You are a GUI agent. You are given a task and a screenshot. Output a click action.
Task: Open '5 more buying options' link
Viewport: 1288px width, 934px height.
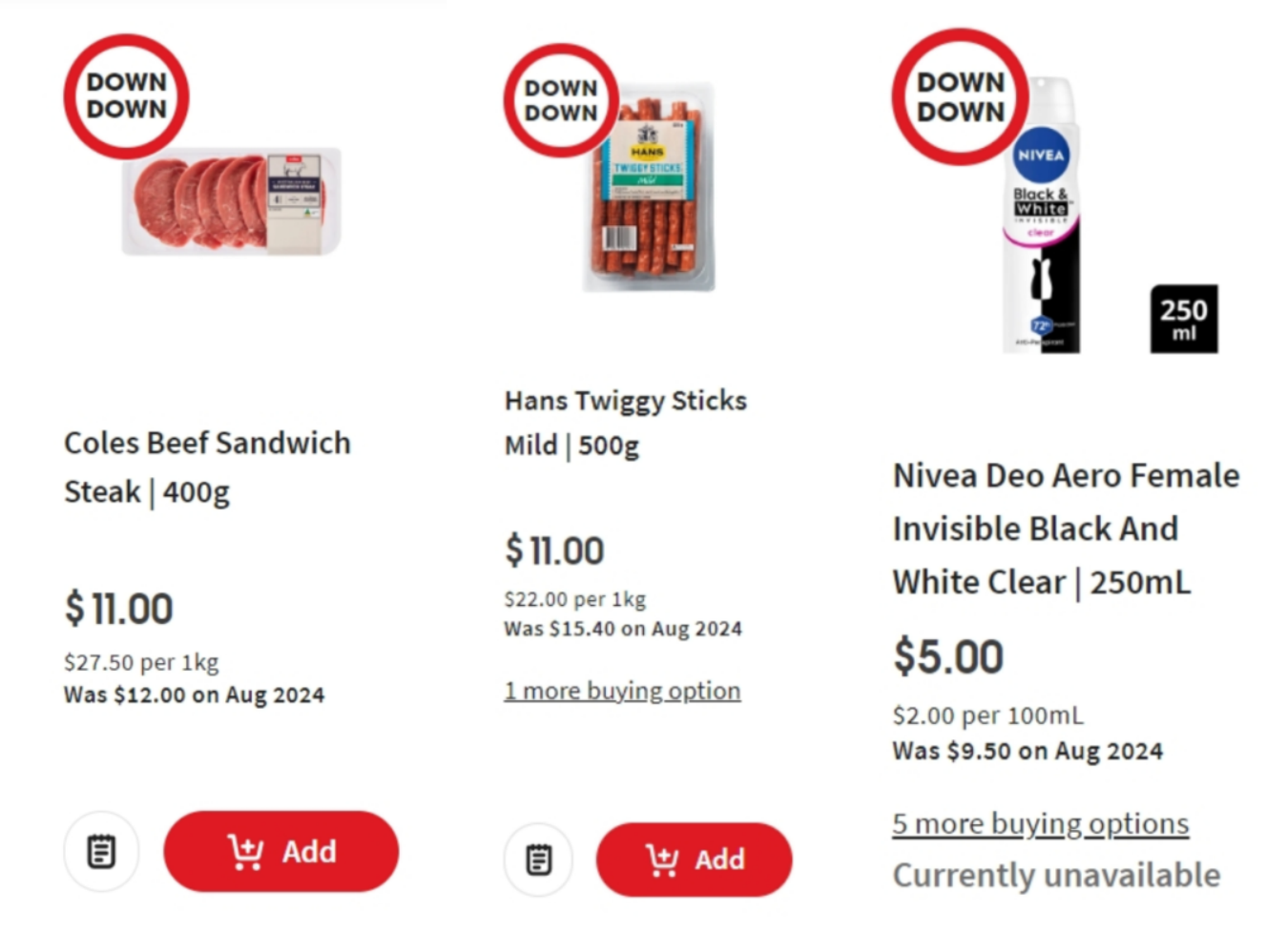(1040, 823)
